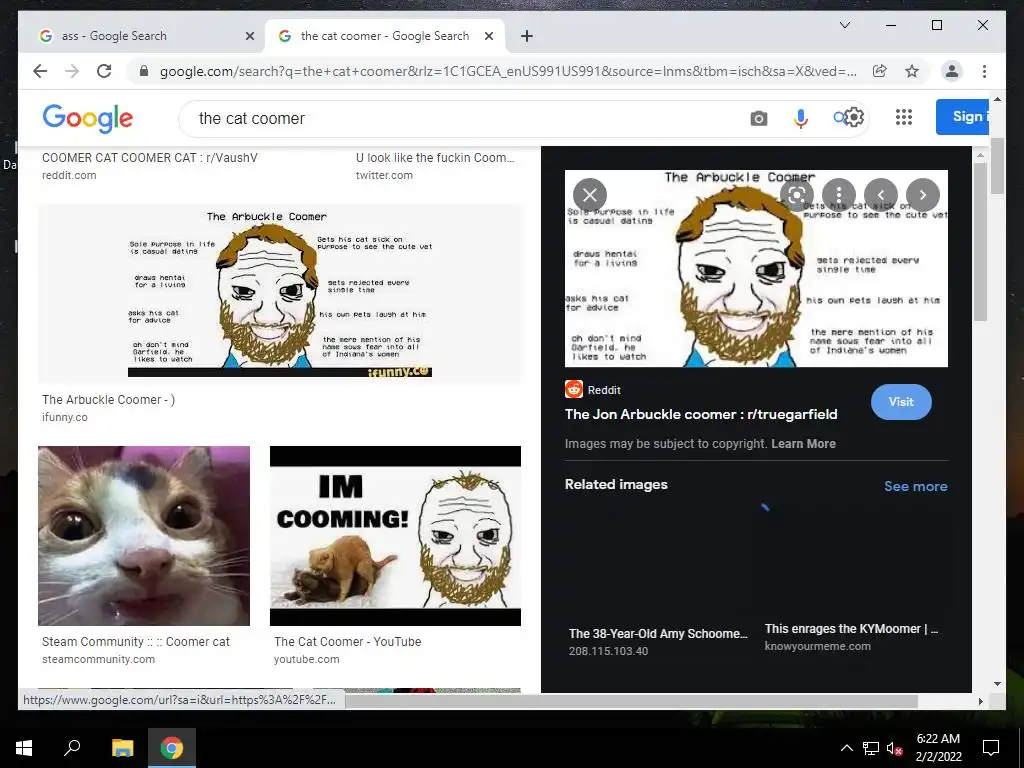Click 'COOMER CAT COOMER CAT : r/VaushV' result

[x=150, y=157]
